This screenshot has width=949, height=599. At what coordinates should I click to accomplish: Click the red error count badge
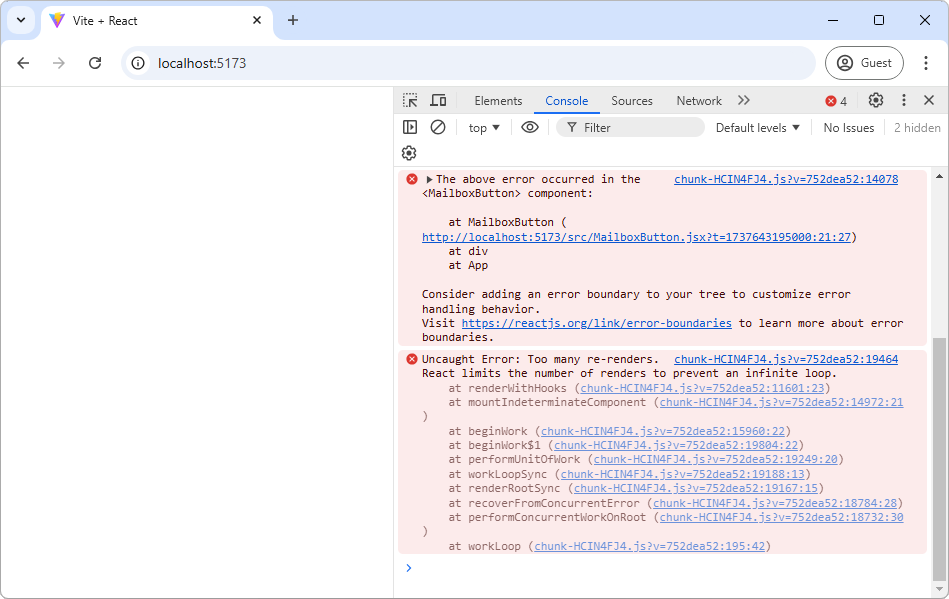pos(836,101)
